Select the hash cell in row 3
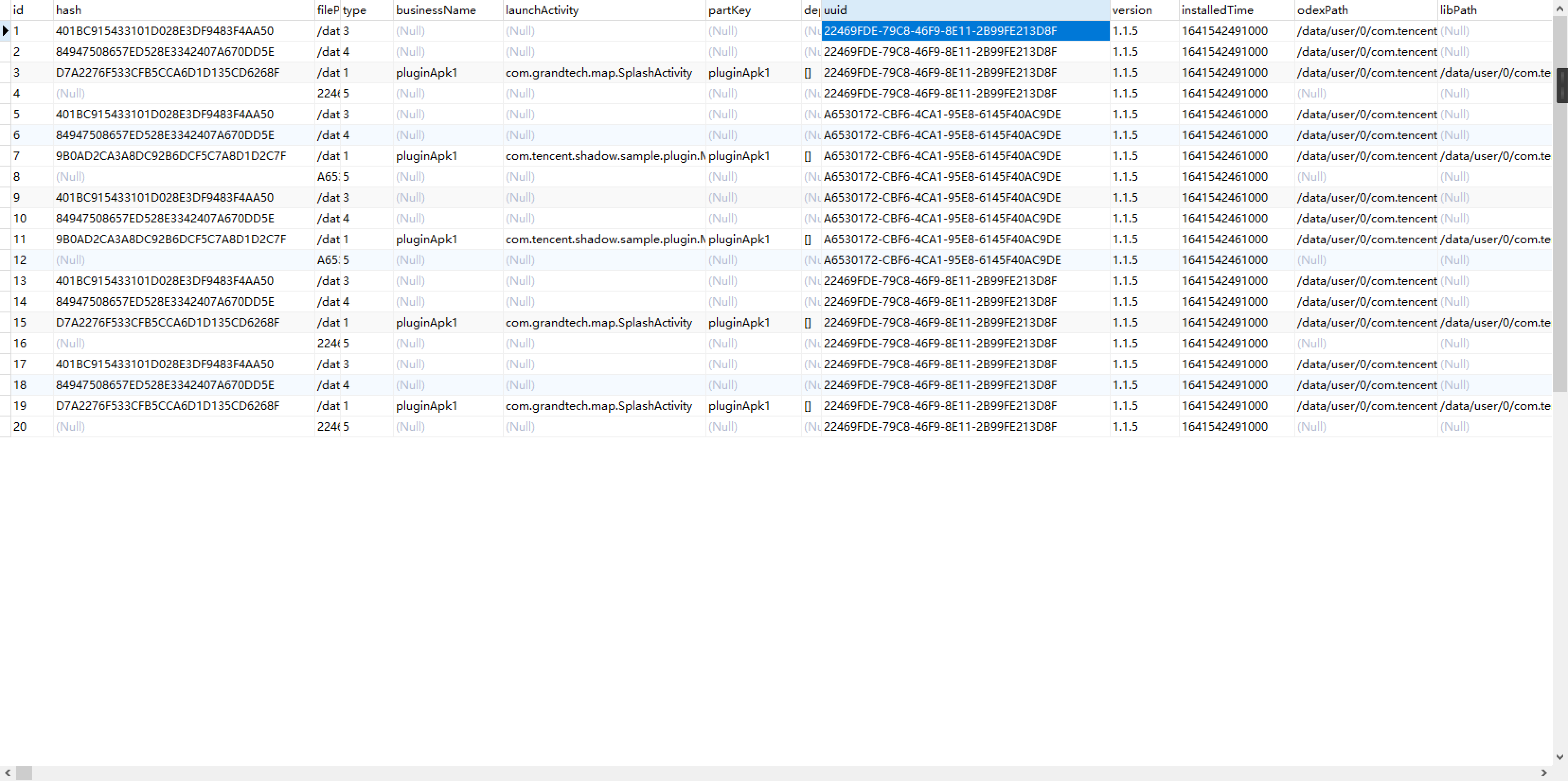 coord(168,72)
